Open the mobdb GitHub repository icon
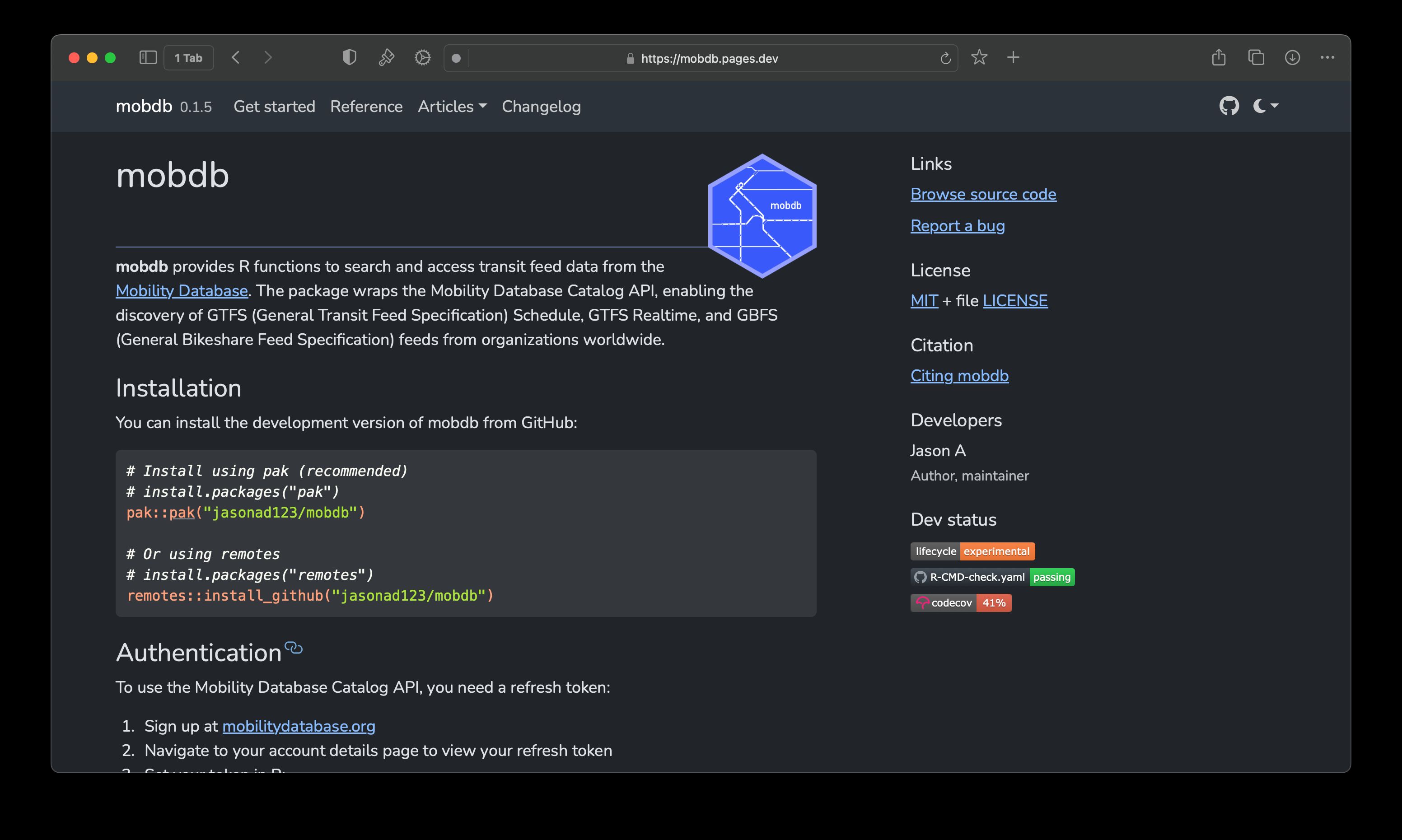The height and width of the screenshot is (840, 1402). tap(1229, 106)
